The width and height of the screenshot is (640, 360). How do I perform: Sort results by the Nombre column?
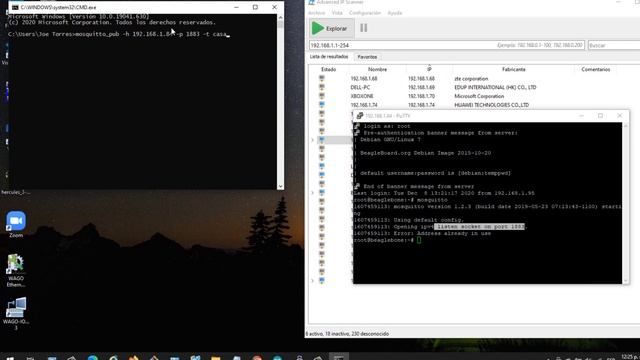pos(377,69)
